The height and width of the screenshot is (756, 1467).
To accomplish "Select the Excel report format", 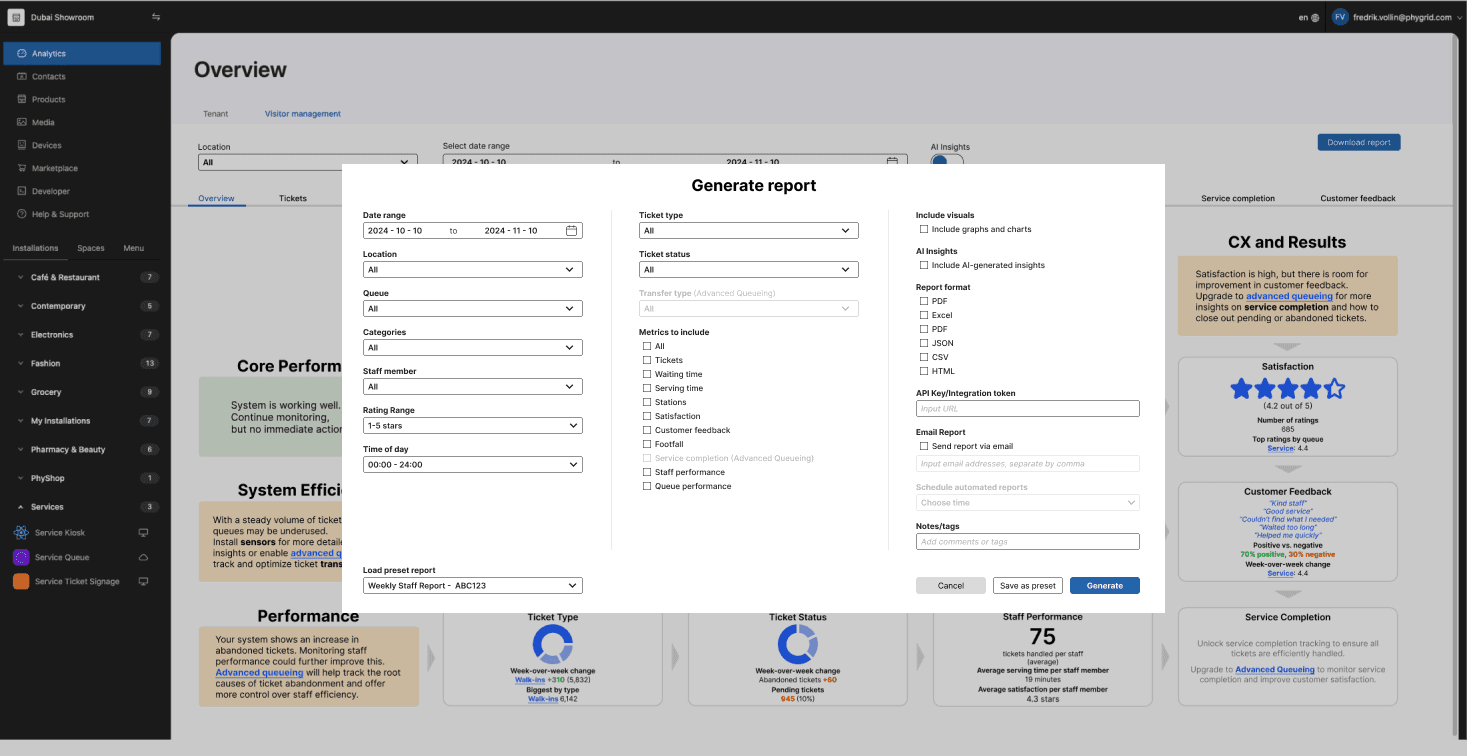I will [924, 315].
